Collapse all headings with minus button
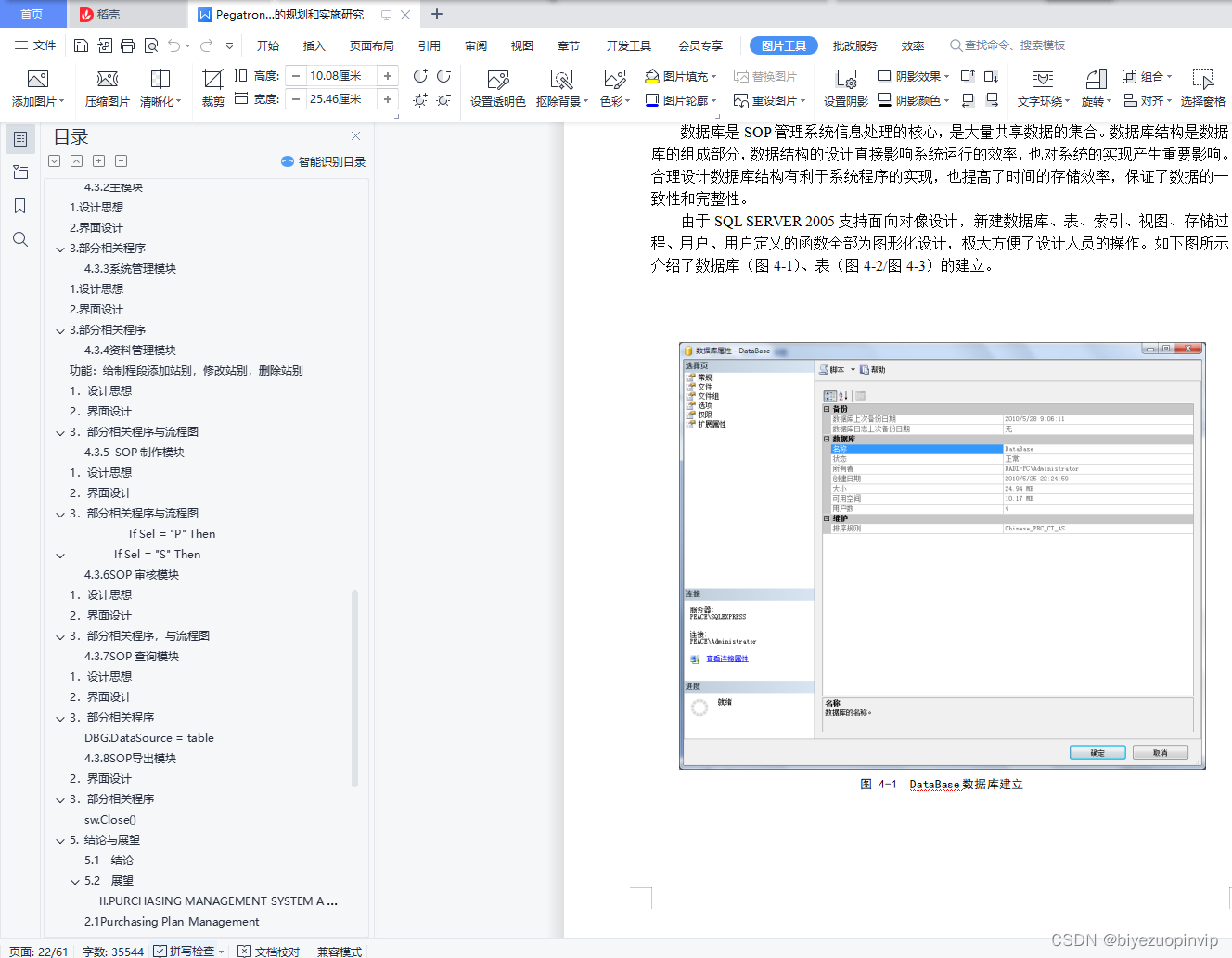Image resolution: width=1232 pixels, height=958 pixels. [121, 160]
